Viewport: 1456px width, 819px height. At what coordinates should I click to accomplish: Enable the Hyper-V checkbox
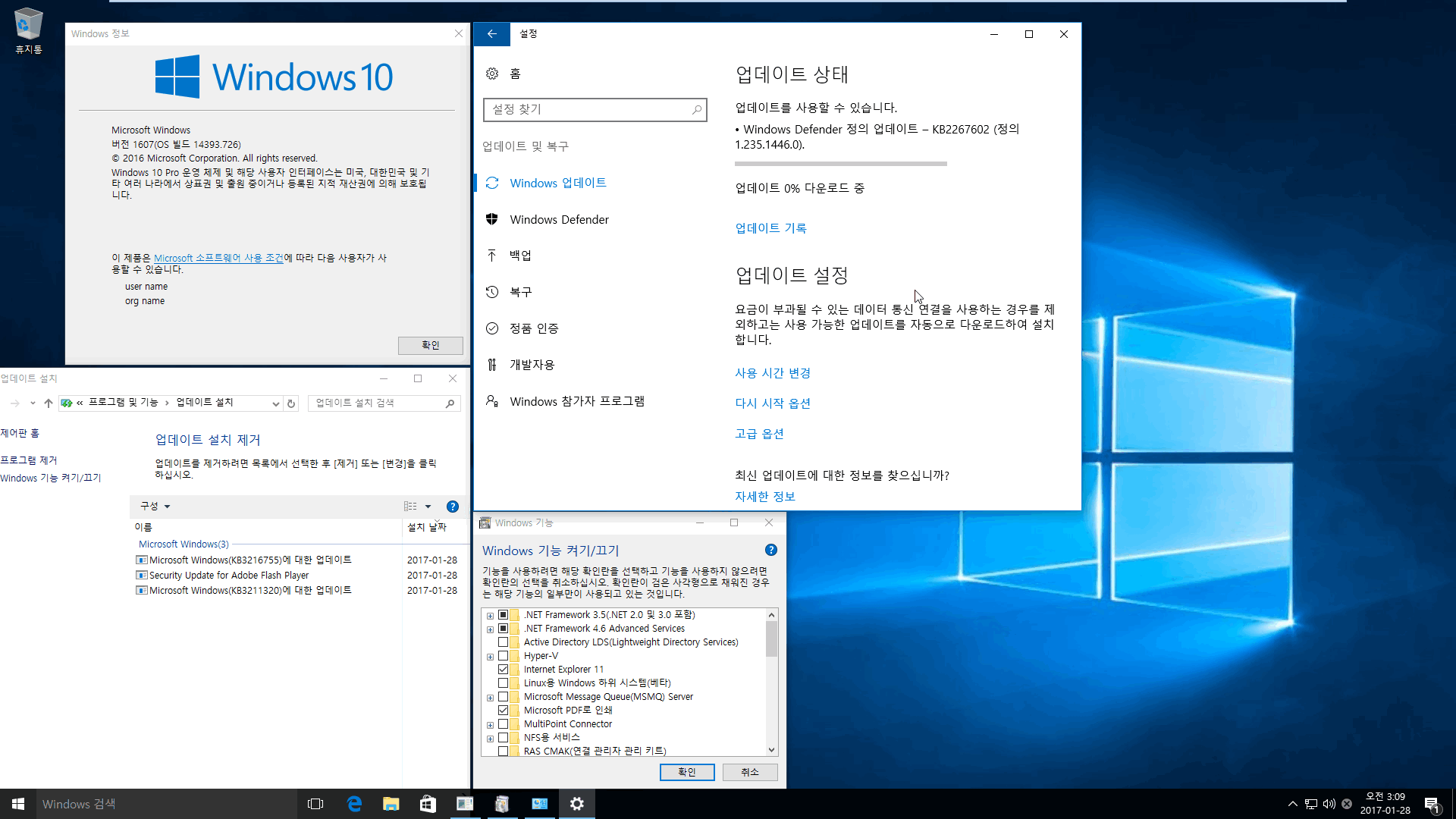(x=503, y=656)
